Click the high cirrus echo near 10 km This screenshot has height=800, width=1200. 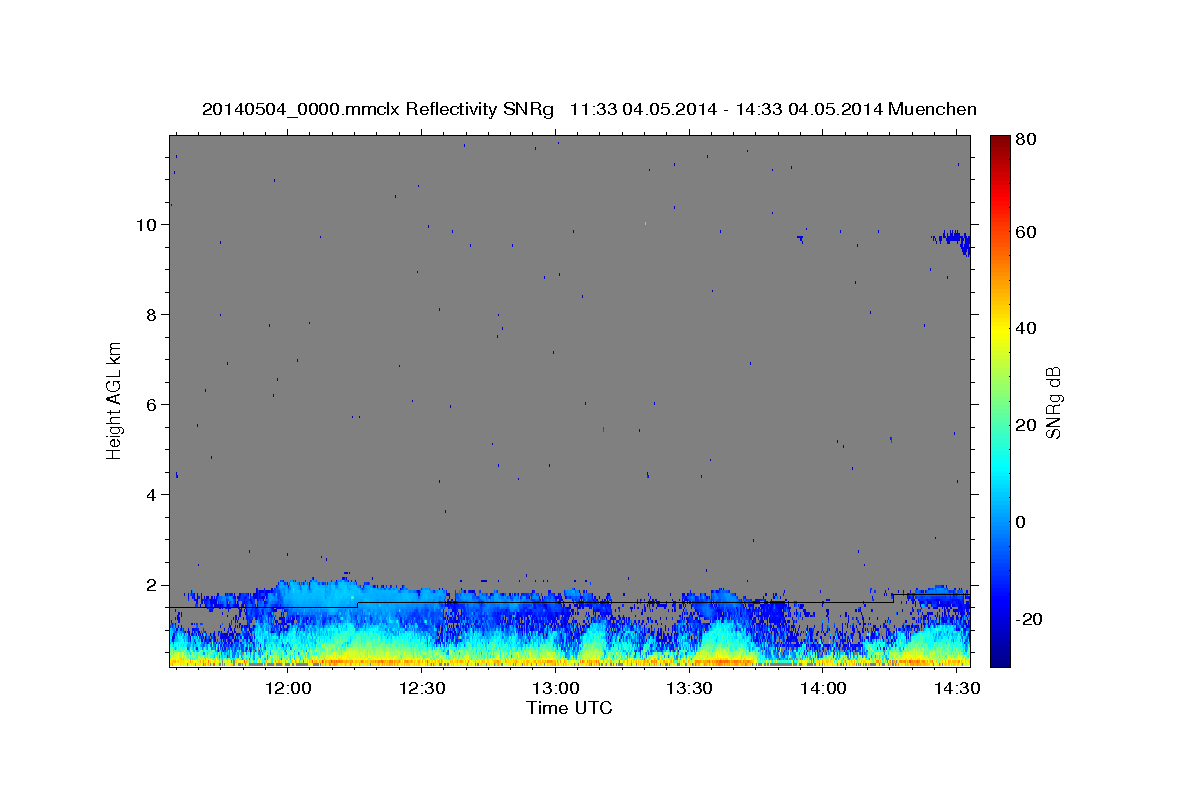[952, 240]
